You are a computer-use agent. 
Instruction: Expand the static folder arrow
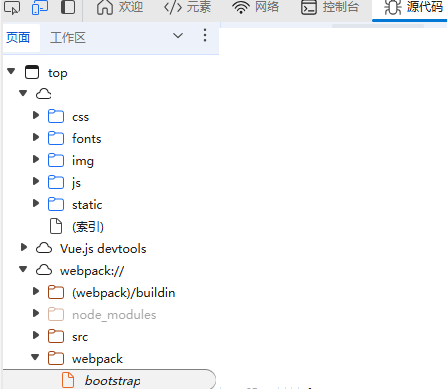pos(36,203)
